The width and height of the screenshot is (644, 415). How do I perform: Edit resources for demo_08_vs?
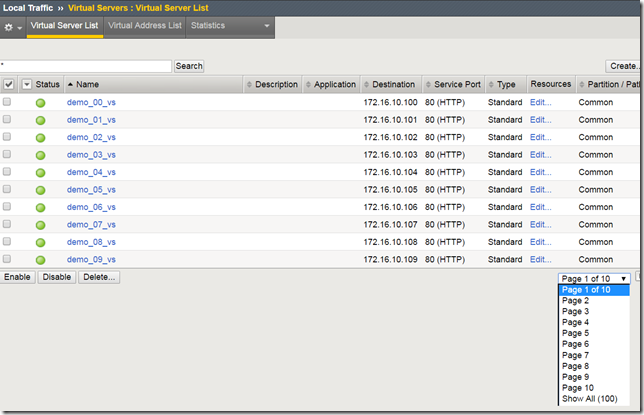(x=540, y=242)
